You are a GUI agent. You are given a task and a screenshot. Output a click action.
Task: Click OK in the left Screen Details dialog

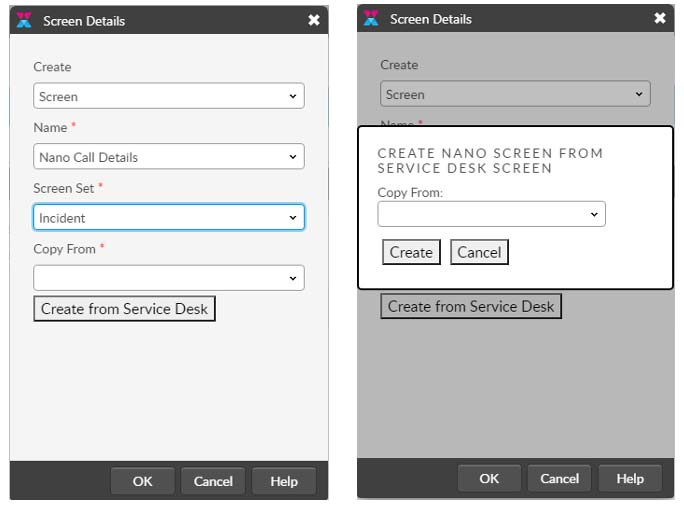[x=142, y=481]
